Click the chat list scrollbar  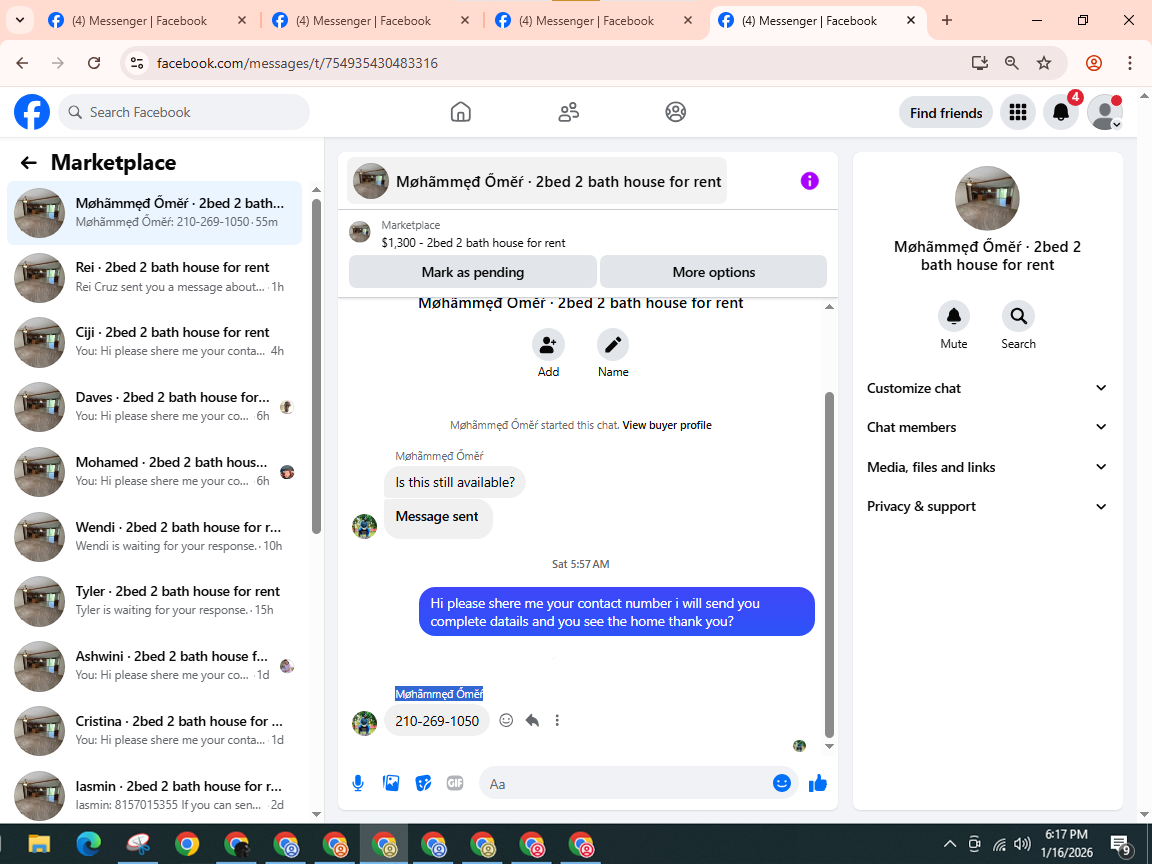[317, 365]
